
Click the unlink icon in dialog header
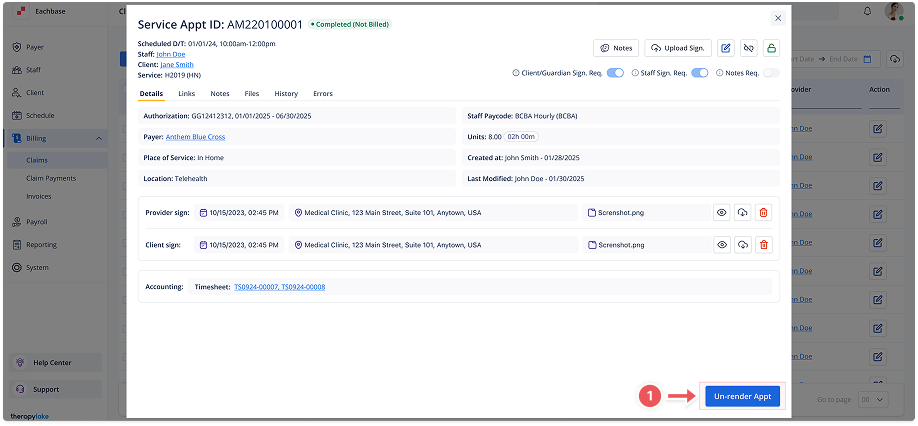click(x=748, y=48)
